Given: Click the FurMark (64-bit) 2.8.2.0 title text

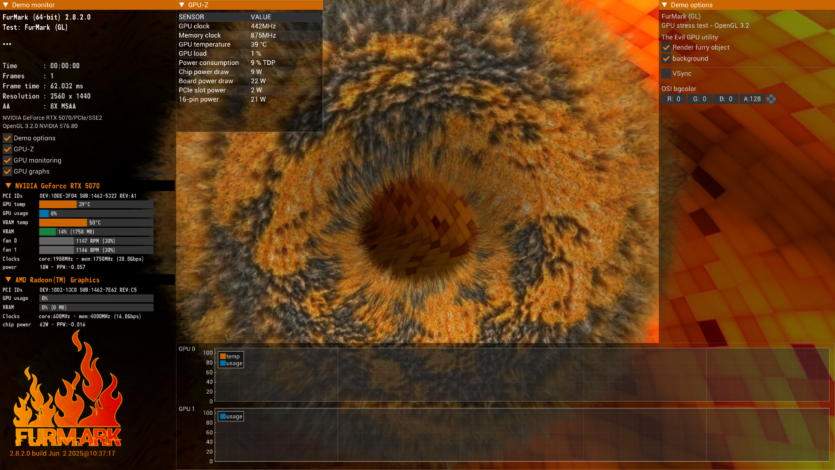Looking at the screenshot, I should click(x=46, y=17).
